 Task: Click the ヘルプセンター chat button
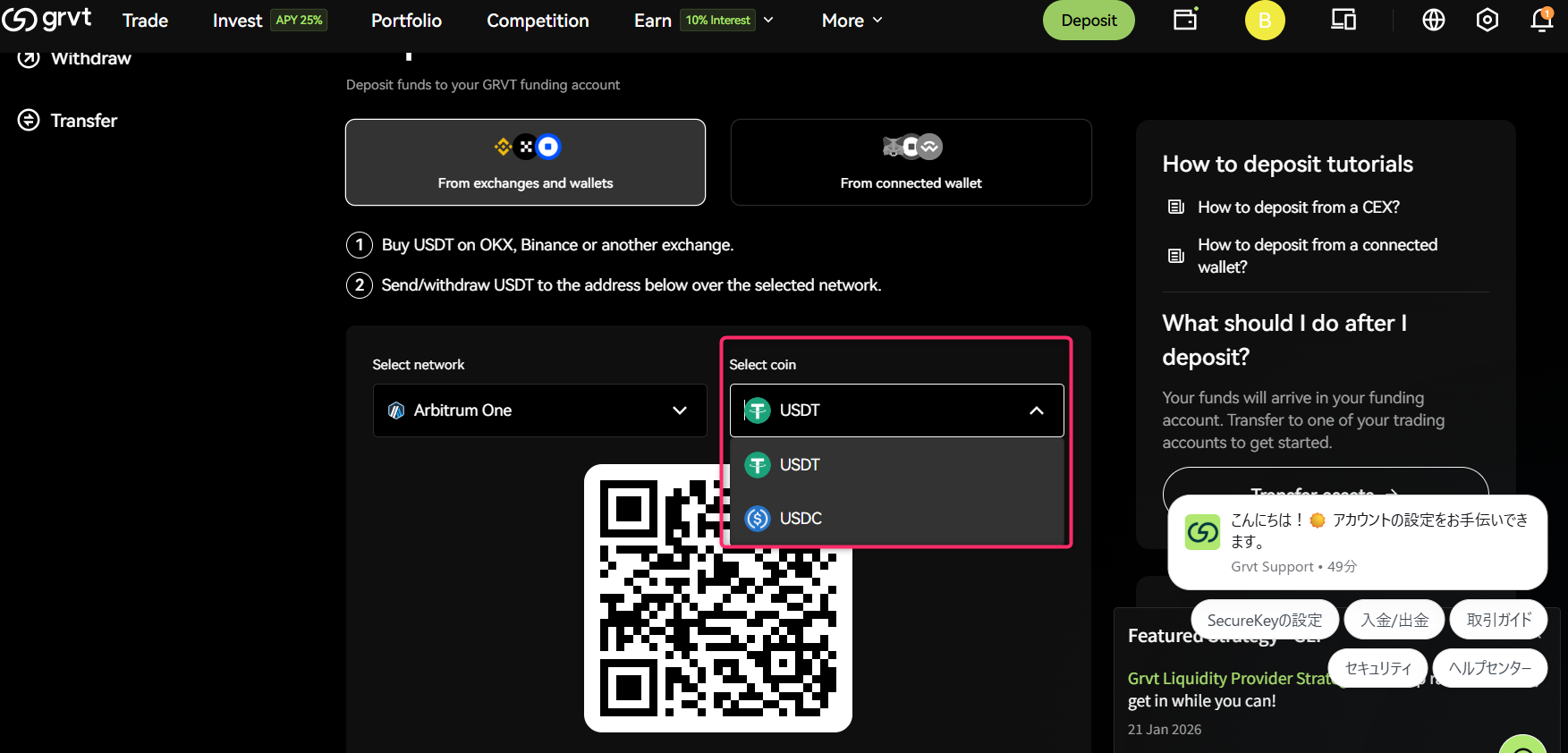1490,668
